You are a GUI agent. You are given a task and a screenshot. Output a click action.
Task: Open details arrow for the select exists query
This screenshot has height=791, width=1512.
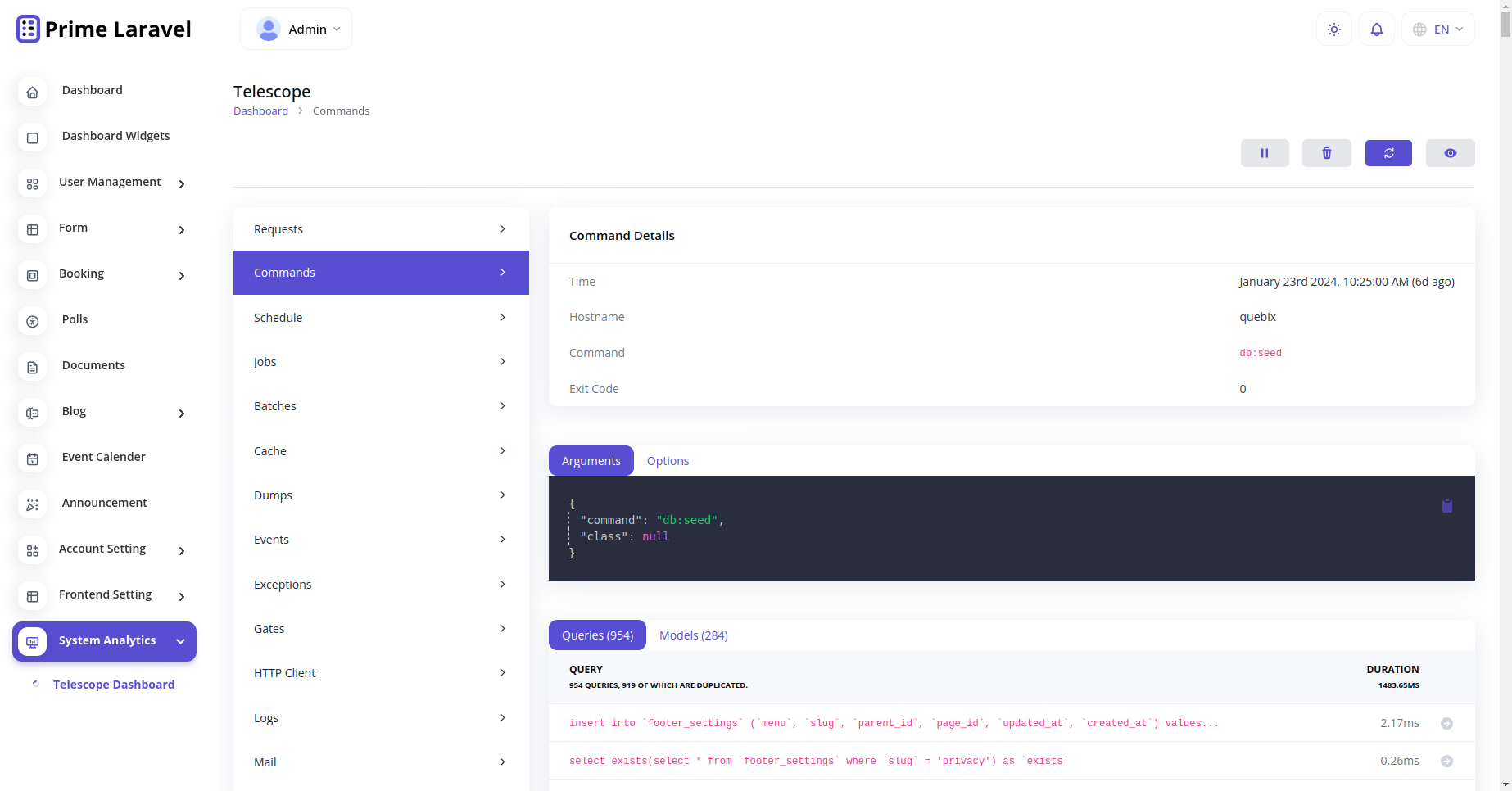[x=1446, y=761]
